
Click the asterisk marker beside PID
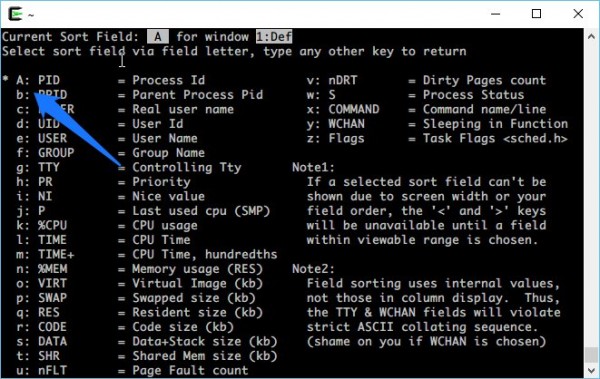click(x=5, y=79)
